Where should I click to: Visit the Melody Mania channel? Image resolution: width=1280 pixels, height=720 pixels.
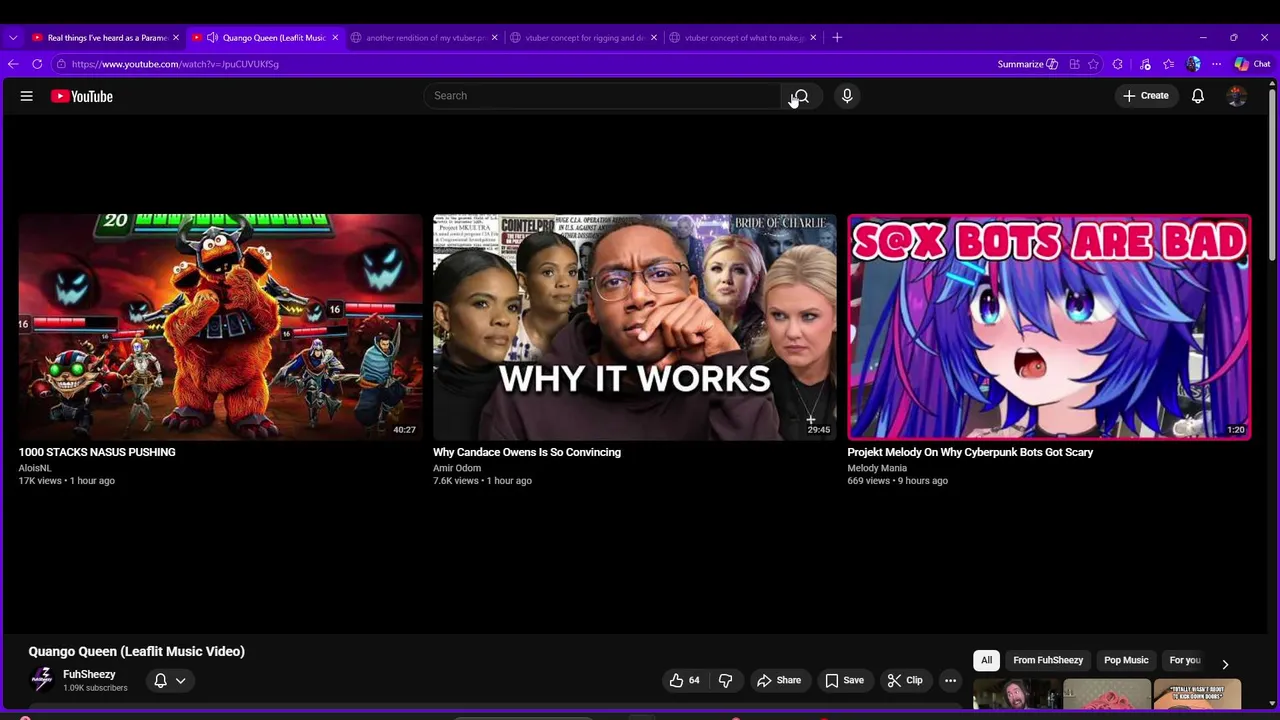(877, 468)
